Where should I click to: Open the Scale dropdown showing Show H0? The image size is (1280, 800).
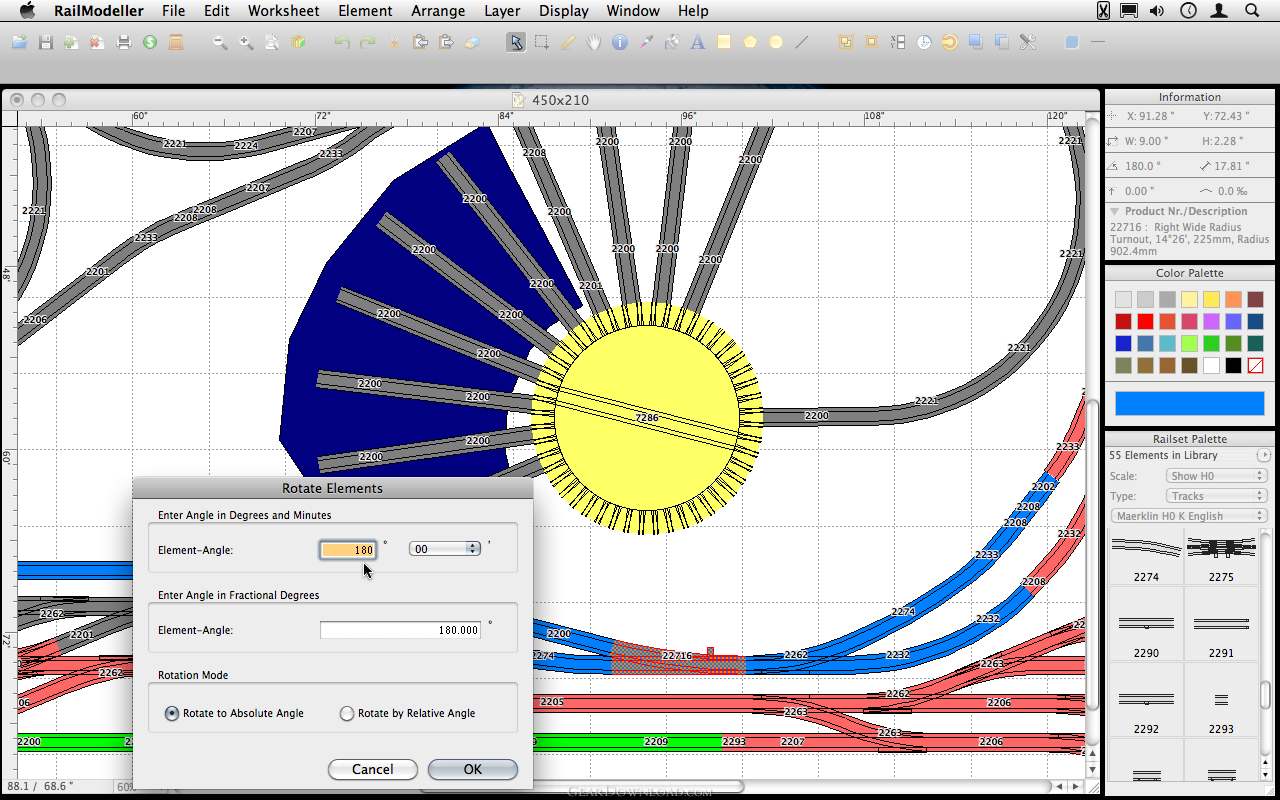(1217, 476)
